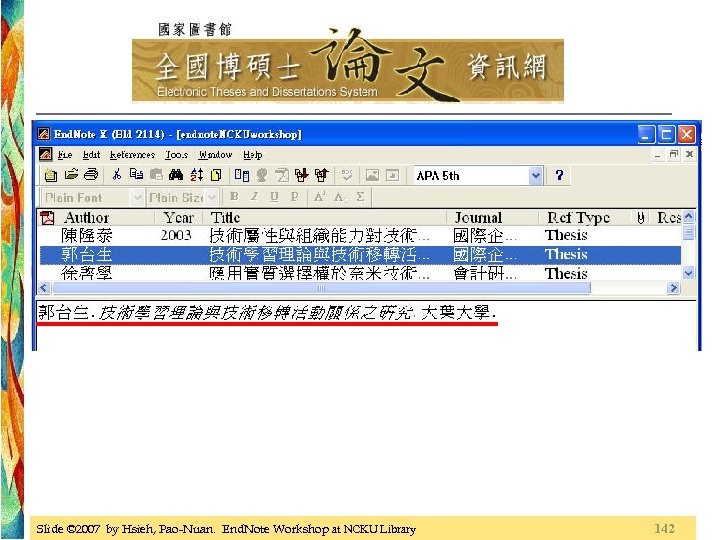Click the spell check ABC icon
Viewport: 720px width, 540px height.
[x=347, y=175]
